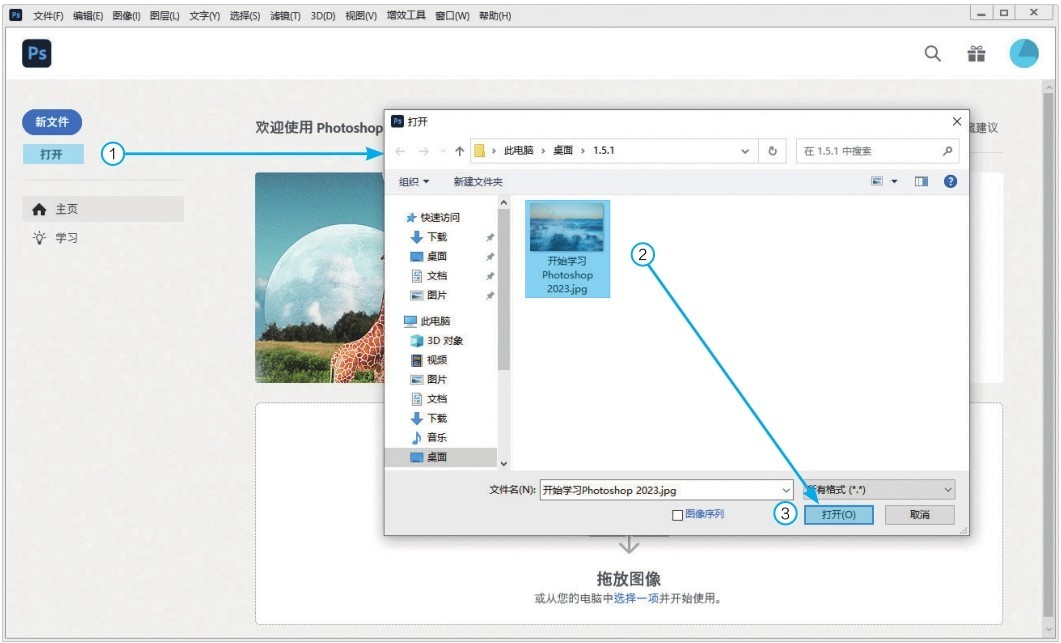Open the 3D(D) menu
Screen dimensions: 1061x643
click(x=323, y=16)
